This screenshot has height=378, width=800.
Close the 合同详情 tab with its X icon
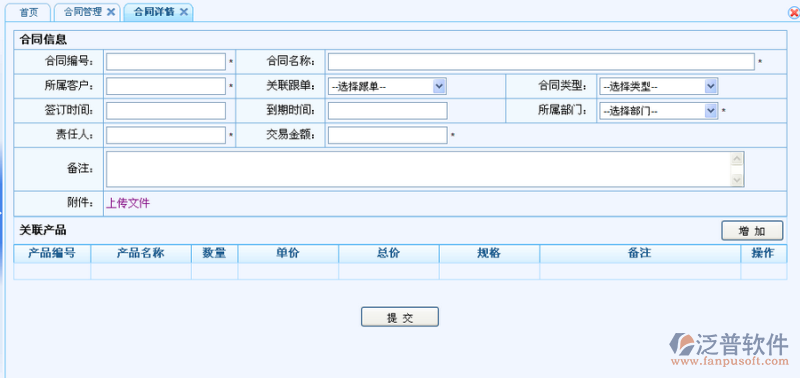click(x=184, y=12)
